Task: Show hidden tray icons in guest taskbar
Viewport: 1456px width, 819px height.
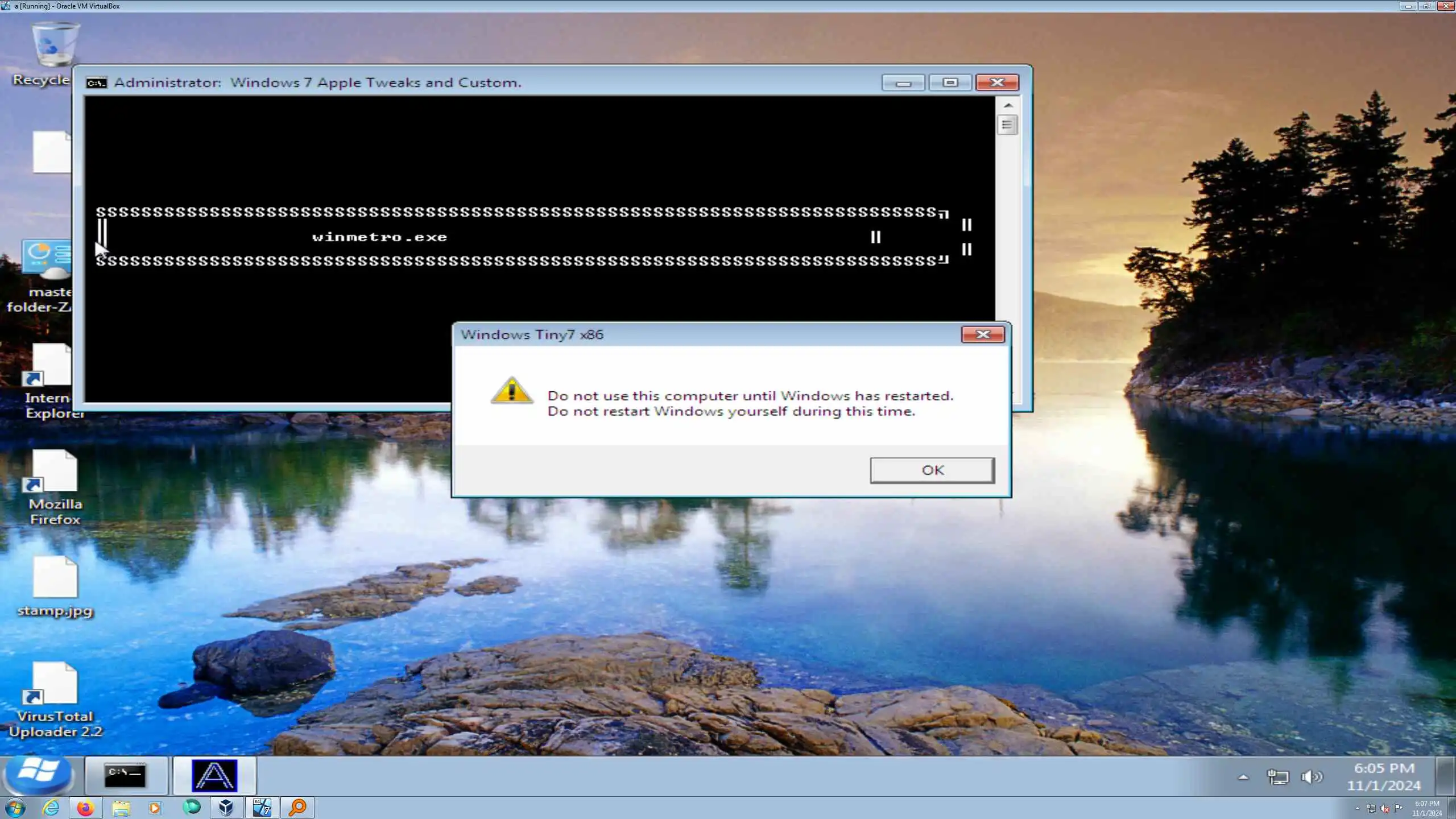Action: [1243, 777]
